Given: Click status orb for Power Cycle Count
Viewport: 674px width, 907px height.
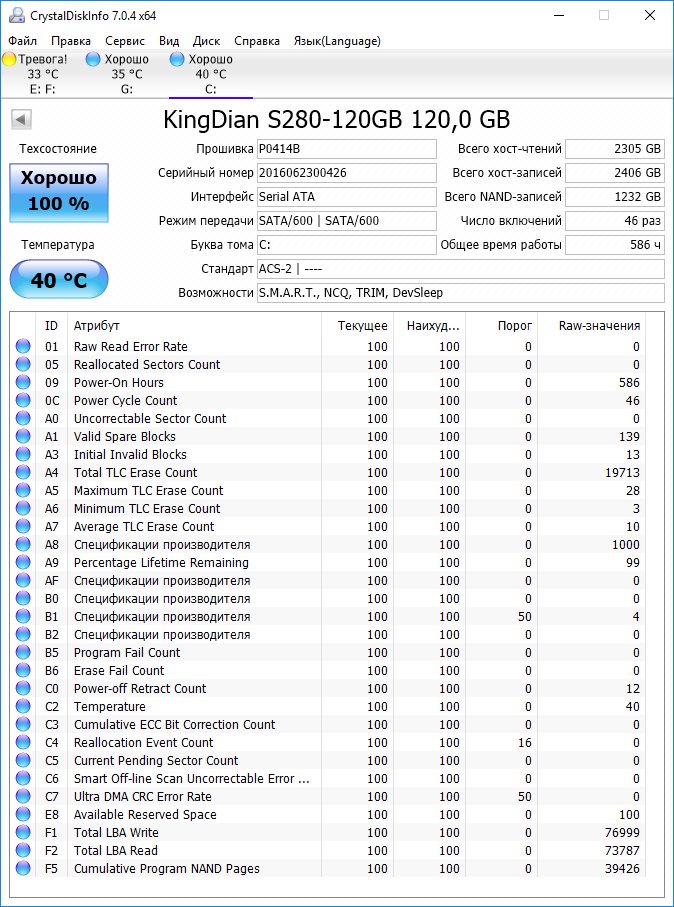Looking at the screenshot, I should click(x=23, y=400).
